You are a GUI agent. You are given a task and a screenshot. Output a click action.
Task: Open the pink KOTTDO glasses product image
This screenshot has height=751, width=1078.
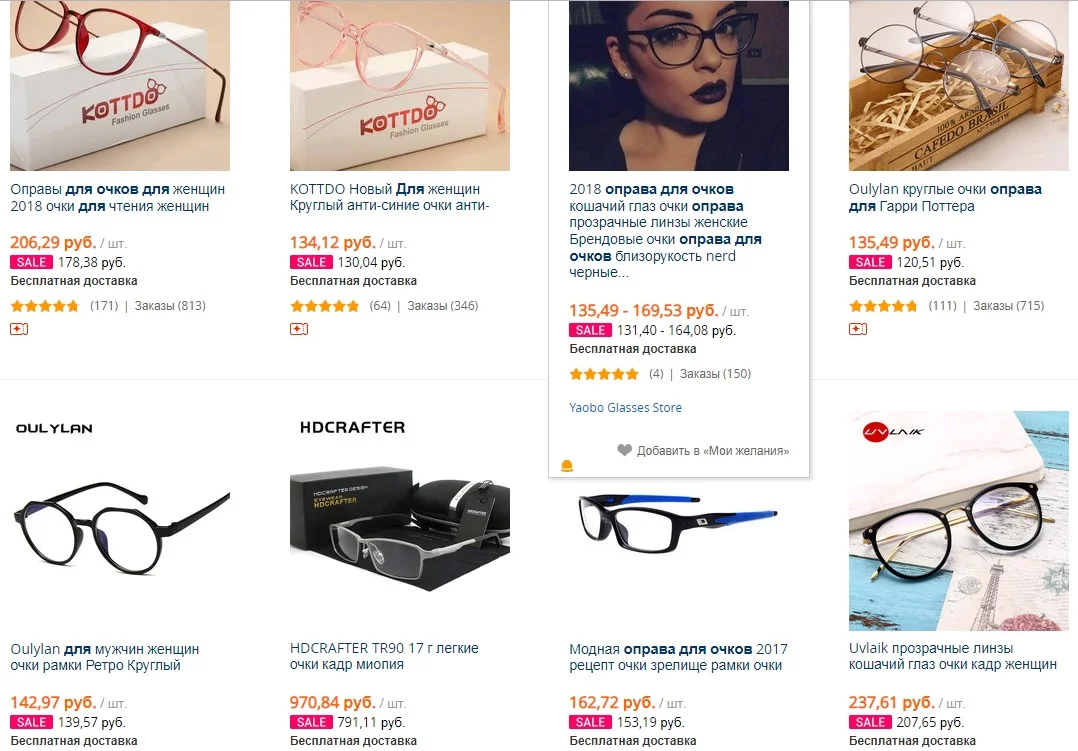pyautogui.click(x=399, y=85)
